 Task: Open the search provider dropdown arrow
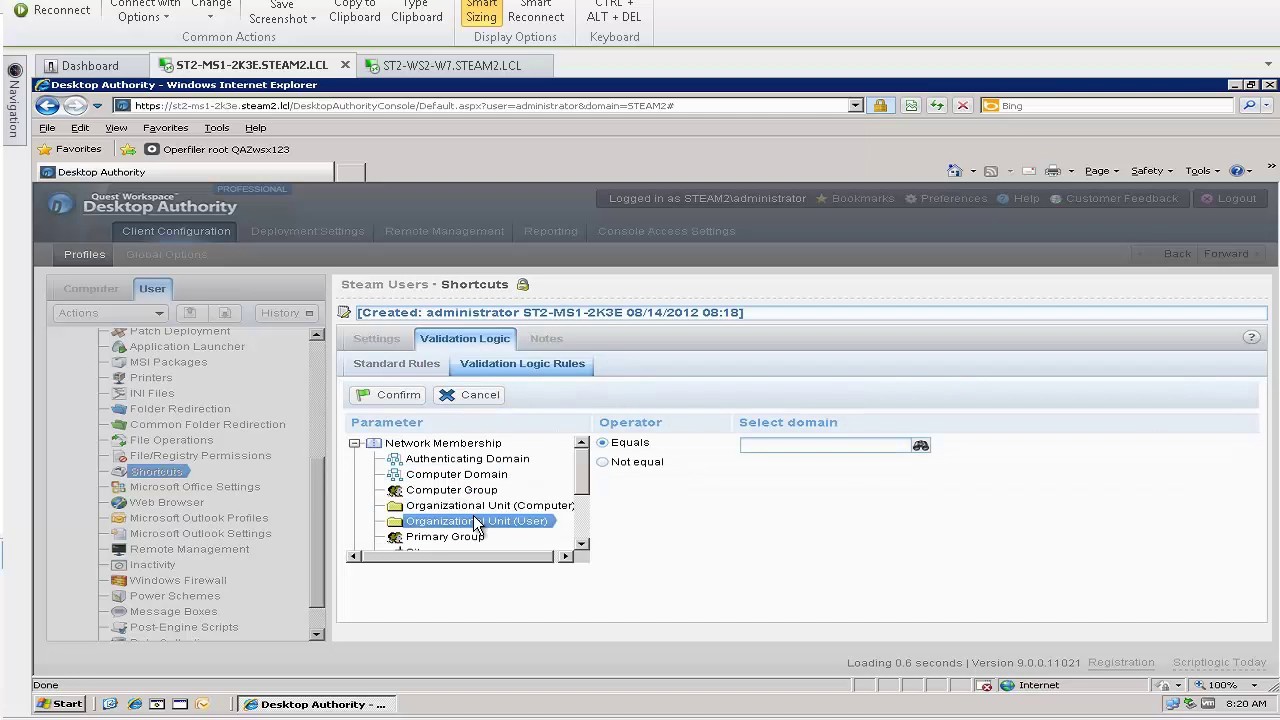[x=1267, y=105]
